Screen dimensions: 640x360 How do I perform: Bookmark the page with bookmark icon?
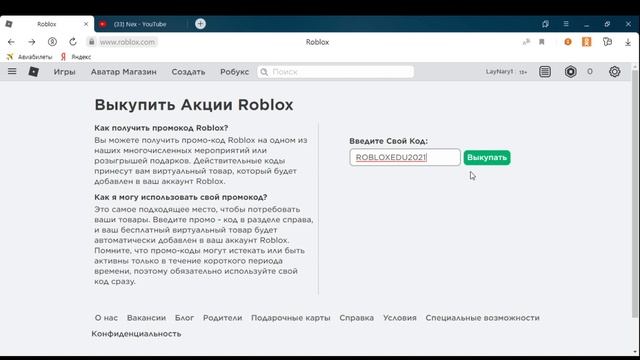(x=542, y=42)
